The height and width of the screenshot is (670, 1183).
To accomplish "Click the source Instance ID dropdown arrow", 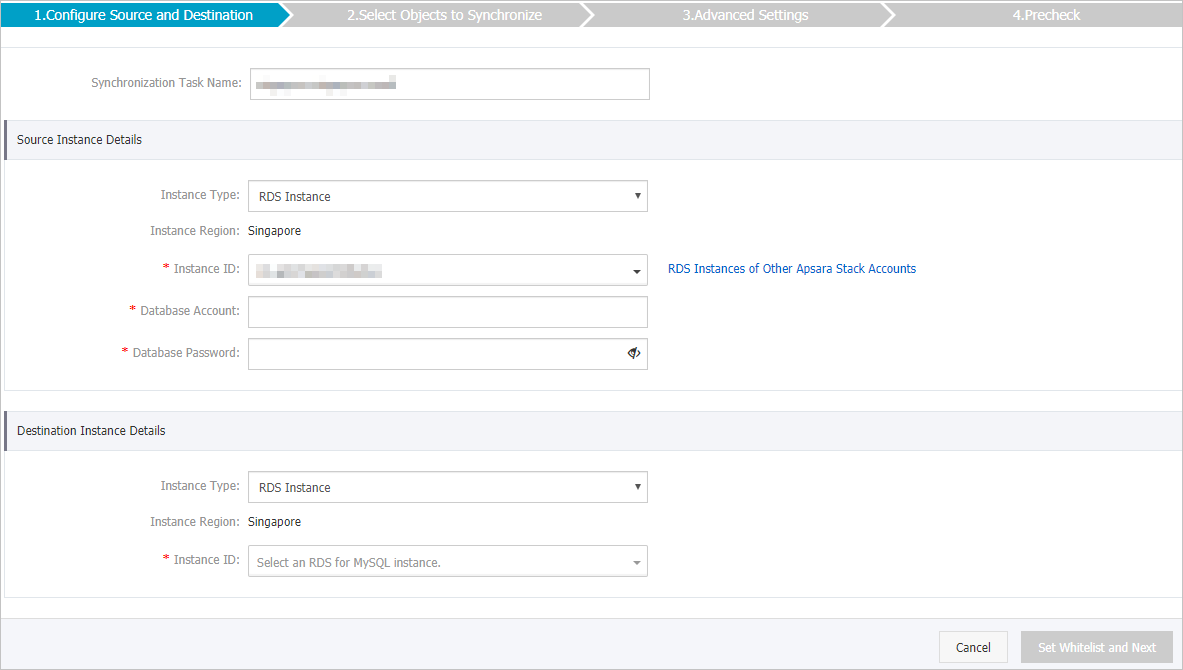I will [637, 270].
